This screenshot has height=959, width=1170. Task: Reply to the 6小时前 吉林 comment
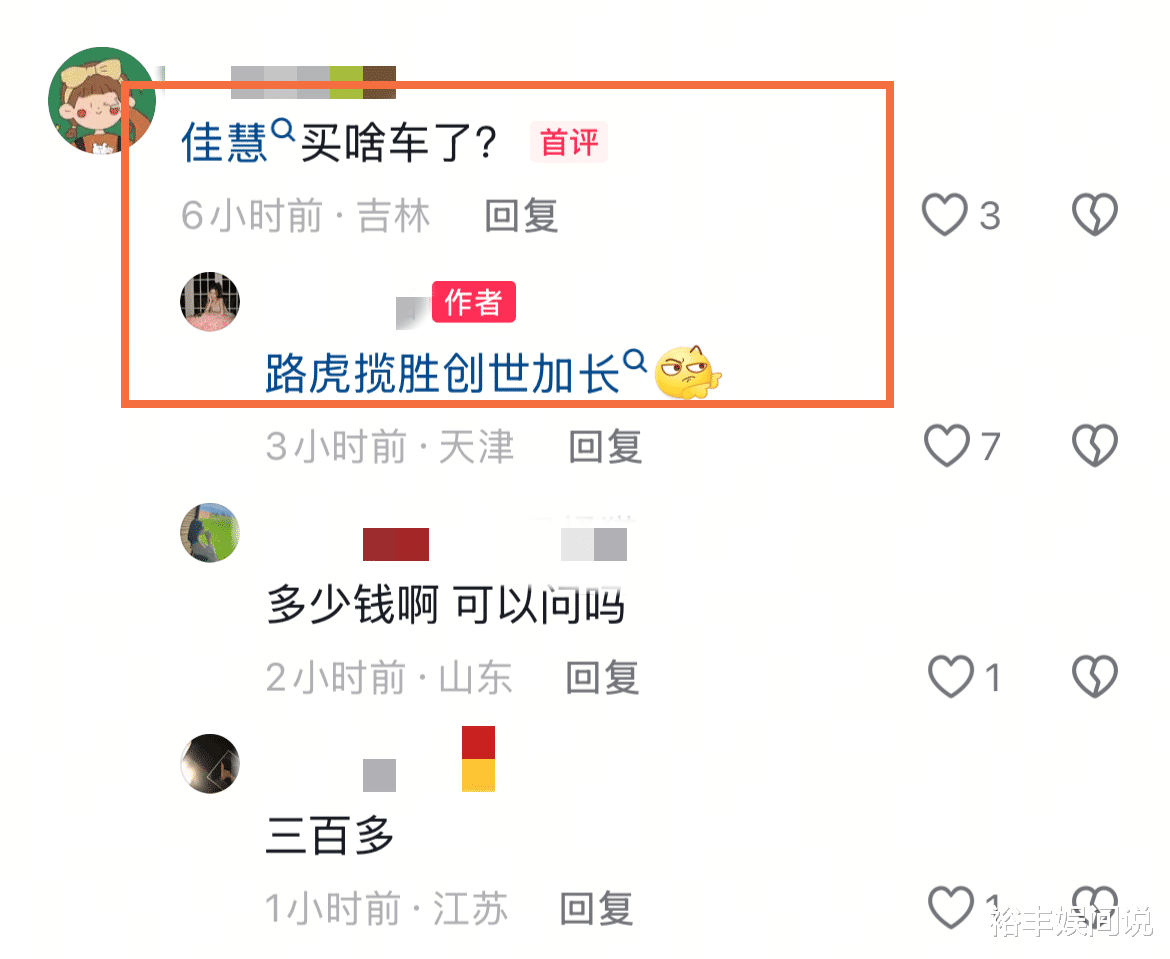[521, 216]
